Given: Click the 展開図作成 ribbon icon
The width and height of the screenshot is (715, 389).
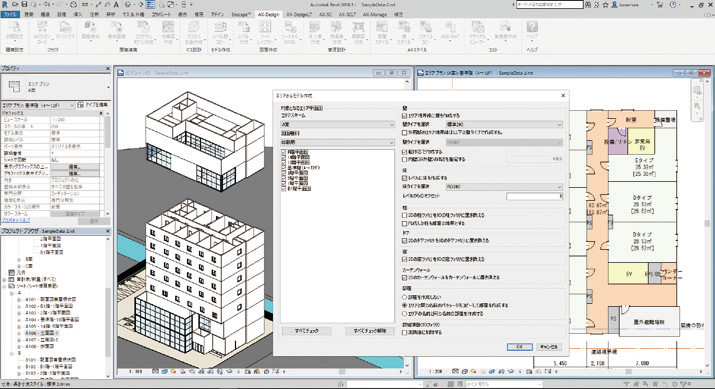Looking at the screenshot, I should pyautogui.click(x=358, y=31).
